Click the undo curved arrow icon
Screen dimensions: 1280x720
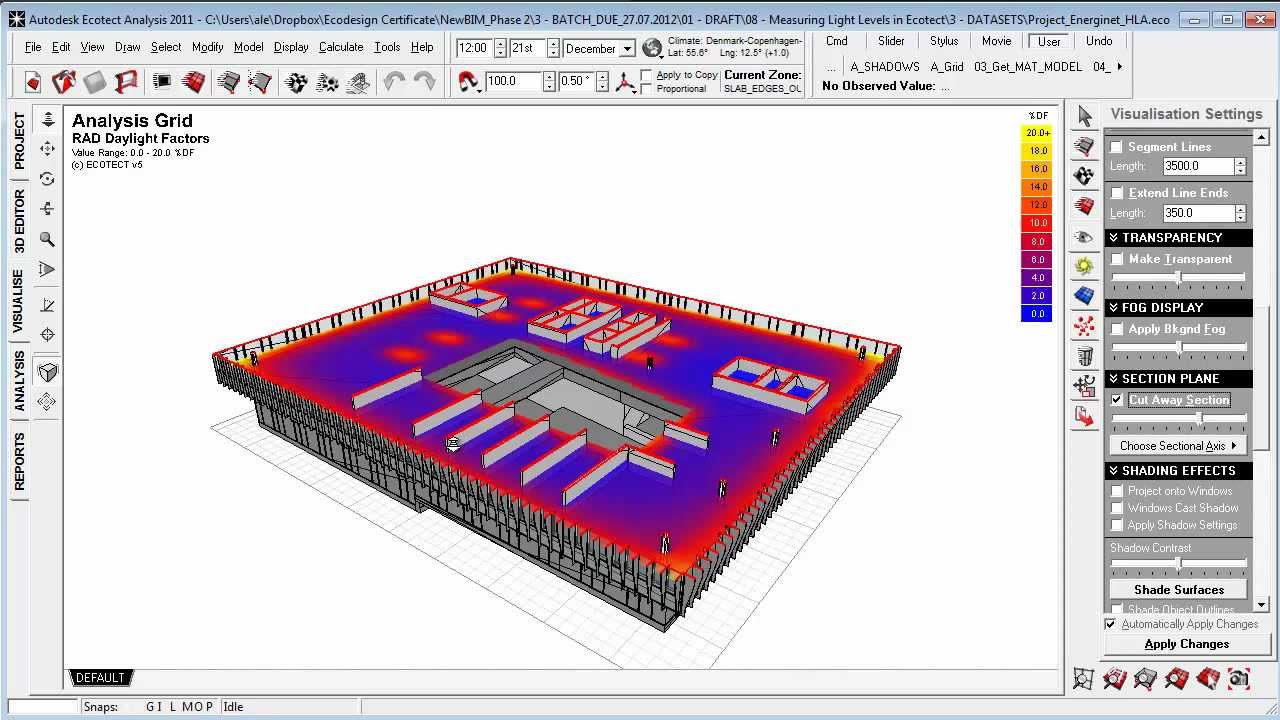(394, 82)
